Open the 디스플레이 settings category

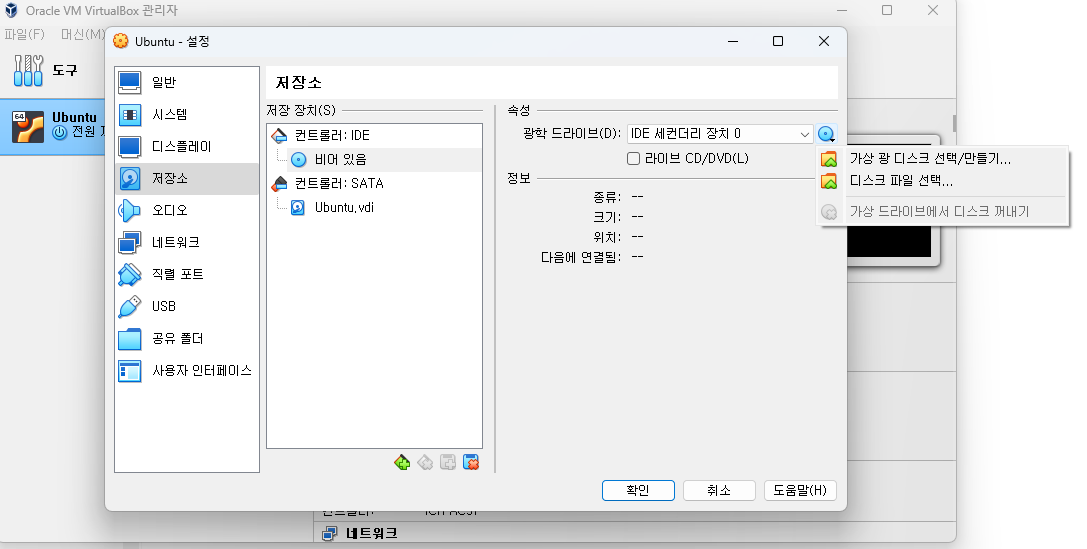(x=186, y=146)
